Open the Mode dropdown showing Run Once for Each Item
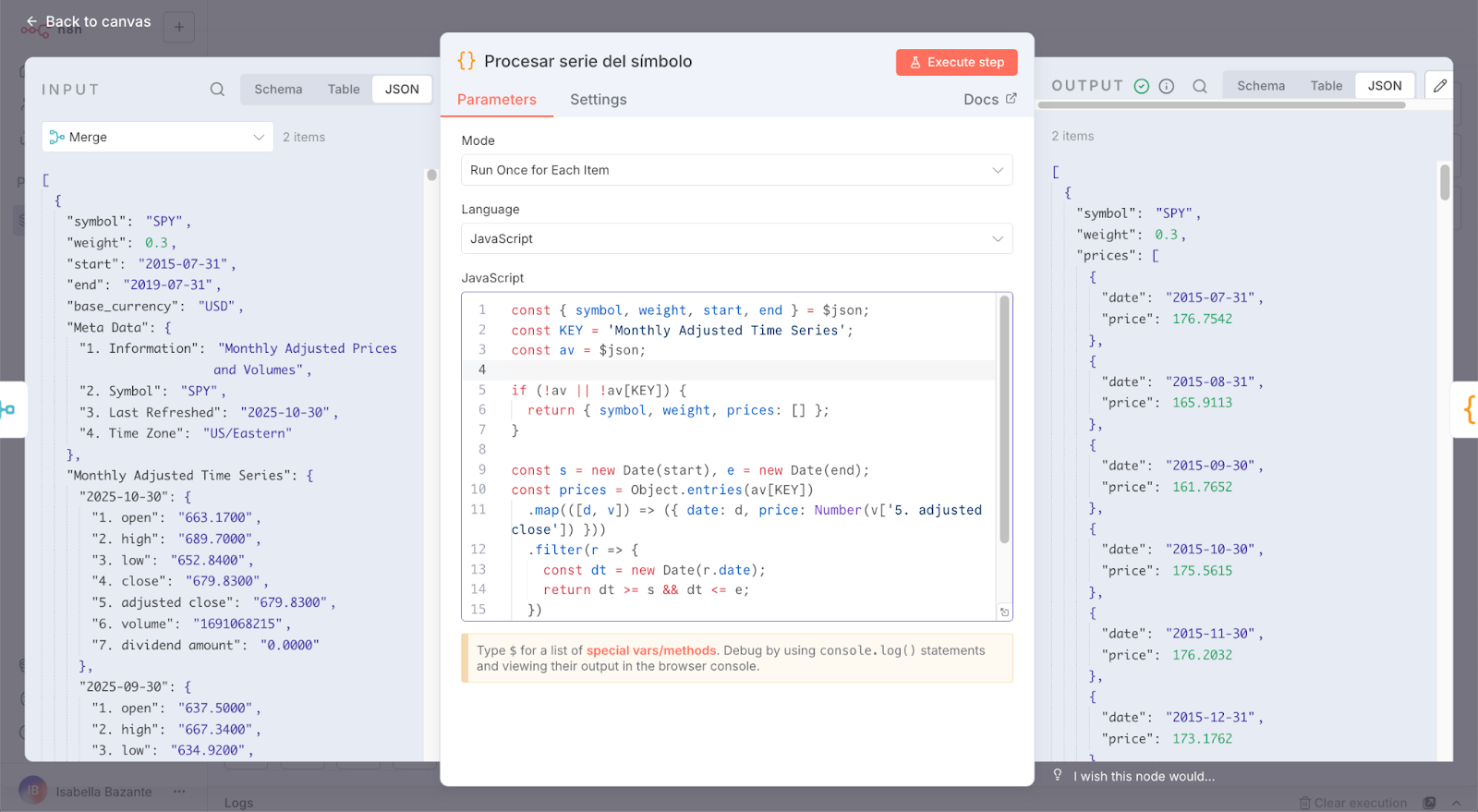Screen dimensions: 1478x812 click(736, 170)
